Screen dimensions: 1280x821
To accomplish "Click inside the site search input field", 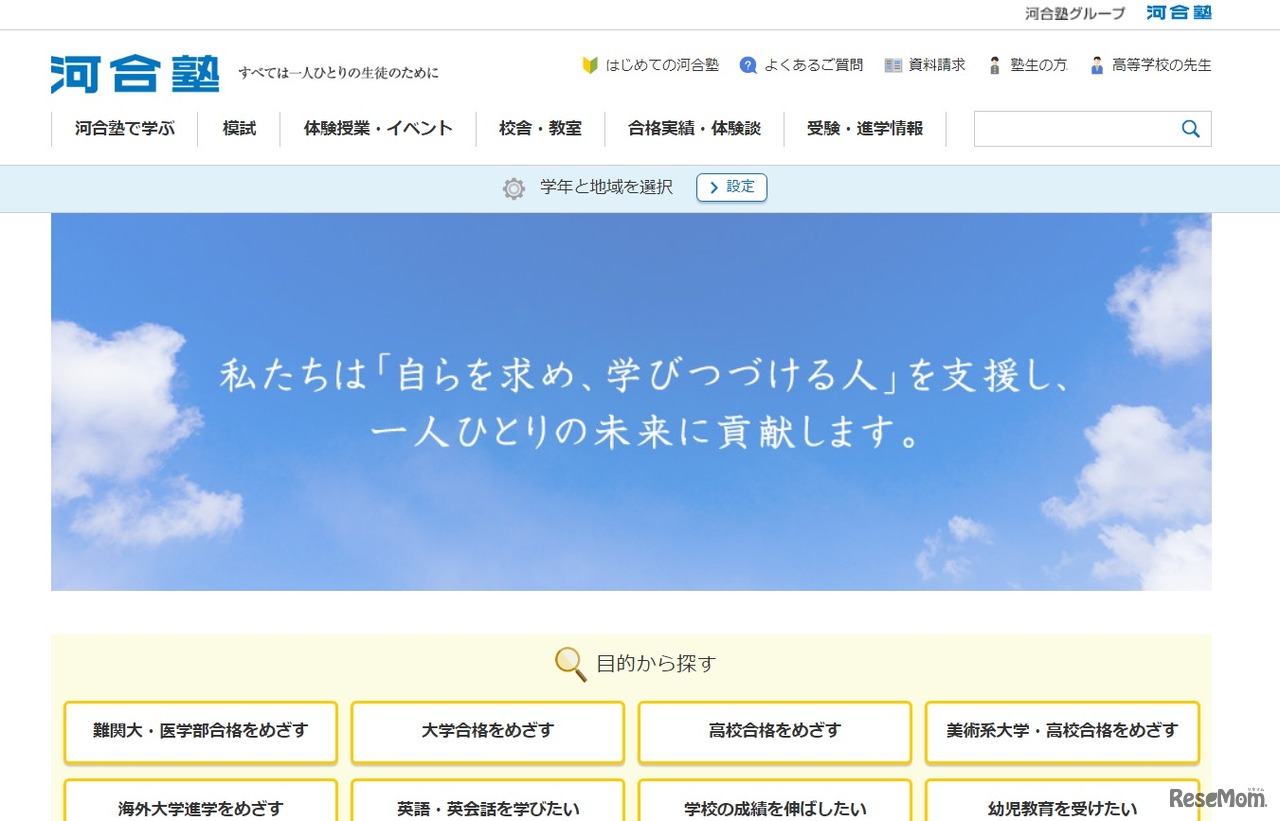I will [1080, 128].
